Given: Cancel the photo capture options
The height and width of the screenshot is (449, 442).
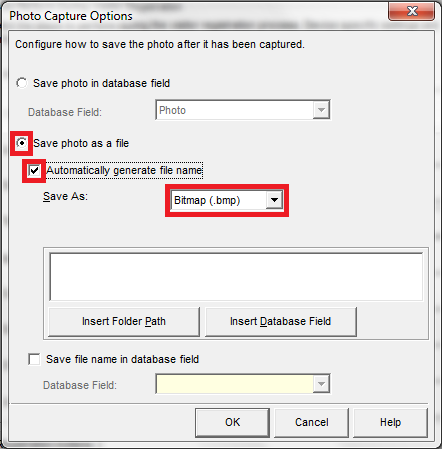Looking at the screenshot, I should pyautogui.click(x=311, y=422).
